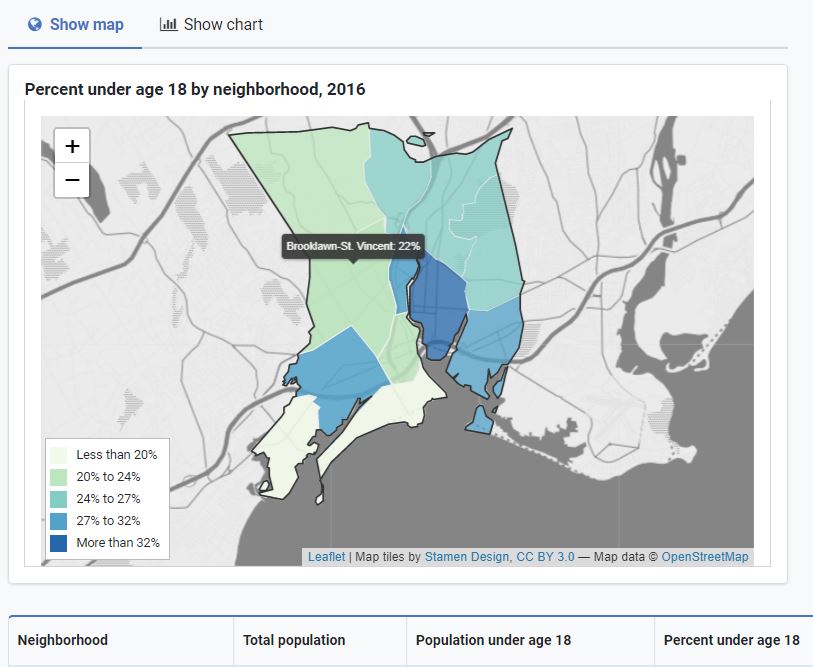Open the CC BY 3.0 license link
Viewport: 813px width, 667px height.
click(546, 556)
